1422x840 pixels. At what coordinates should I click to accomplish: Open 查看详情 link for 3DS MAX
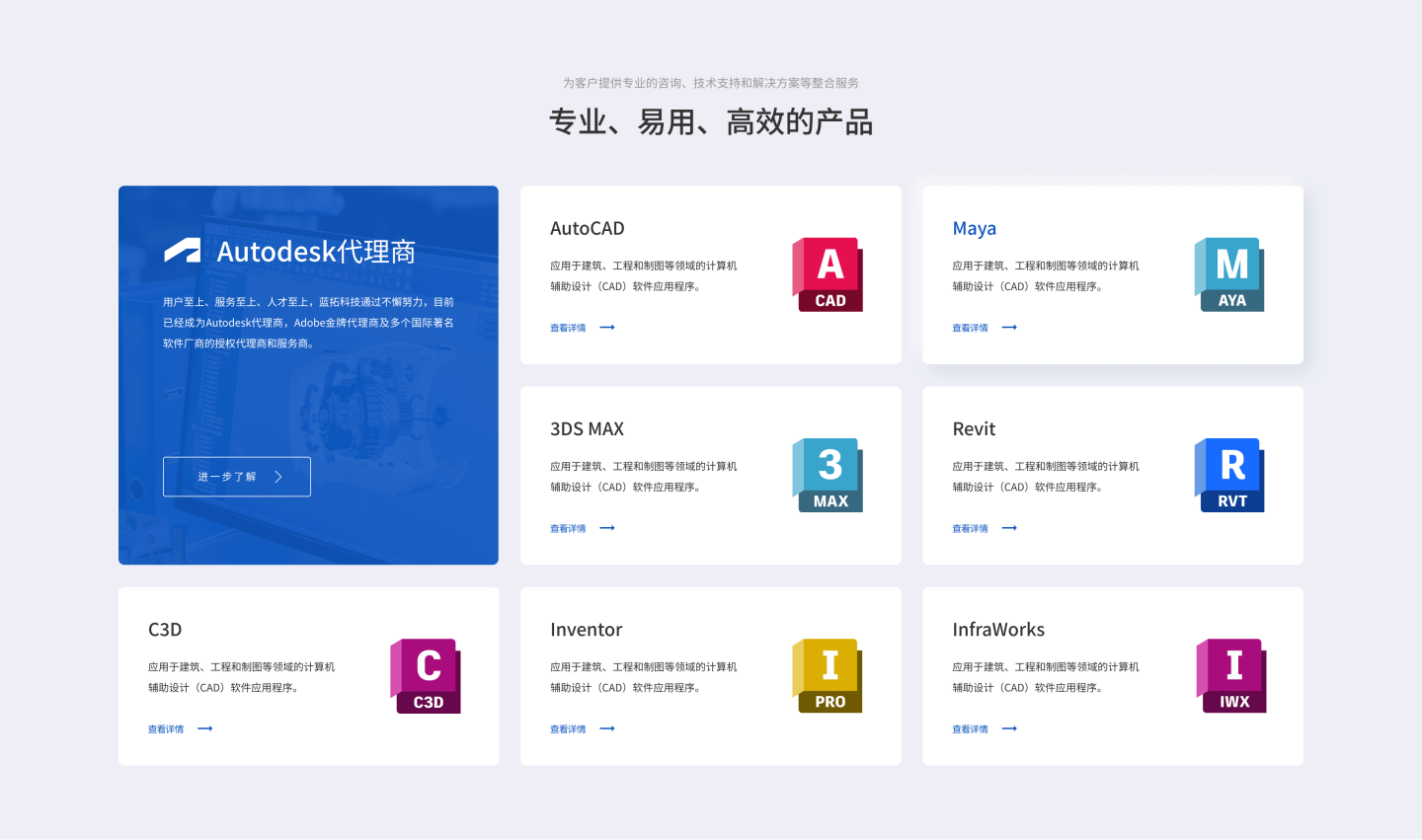(x=568, y=528)
